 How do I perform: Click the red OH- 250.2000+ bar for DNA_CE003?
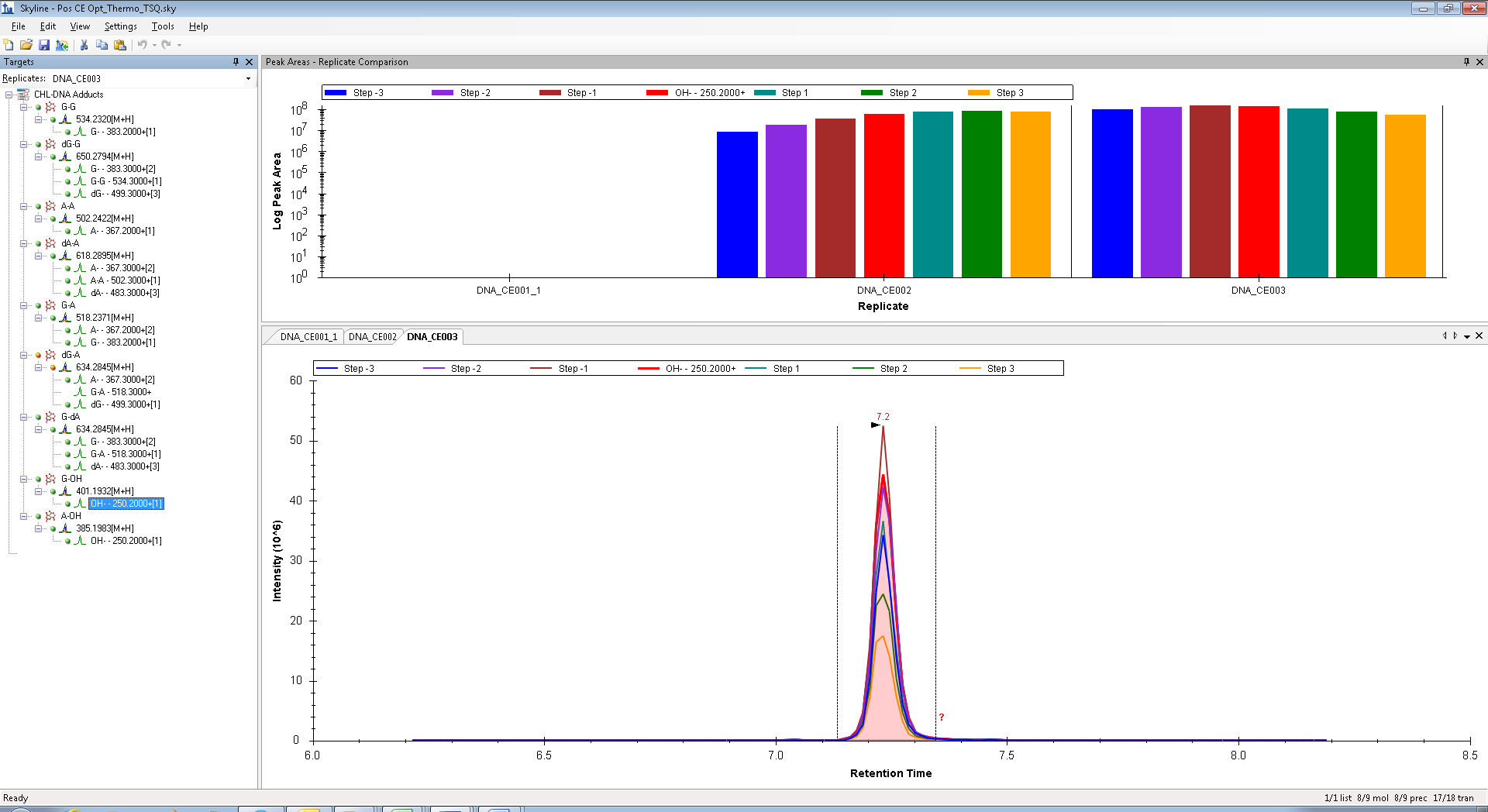(1258, 191)
